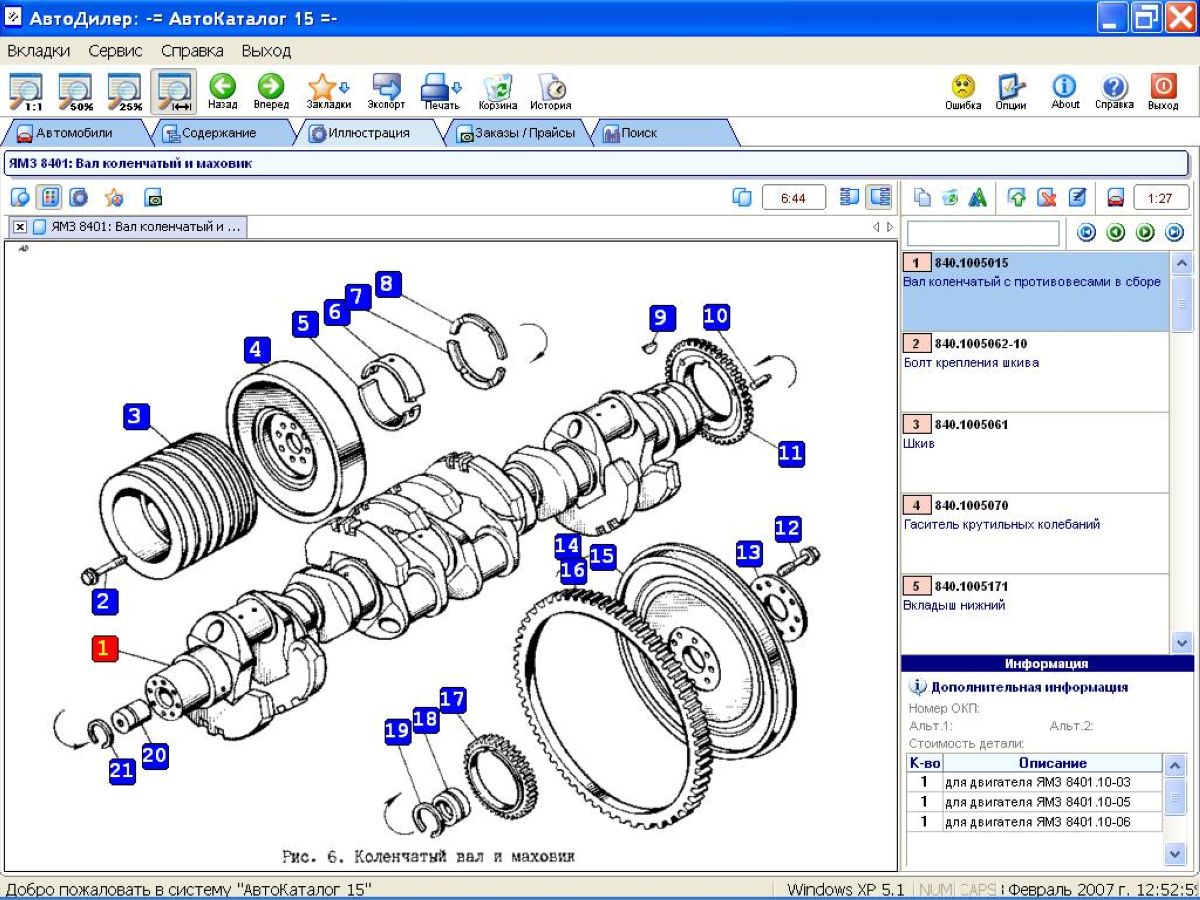Select the ЯМЗ 8401: Вал коленчатый document tab
The height and width of the screenshot is (900, 1200).
coord(137,227)
